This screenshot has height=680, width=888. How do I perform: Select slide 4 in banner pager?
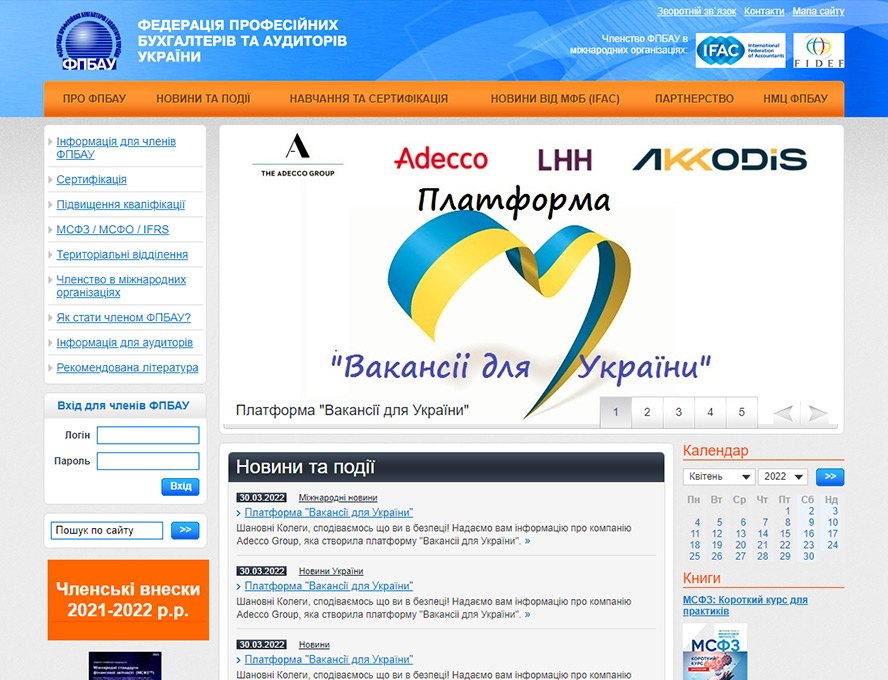(x=710, y=412)
